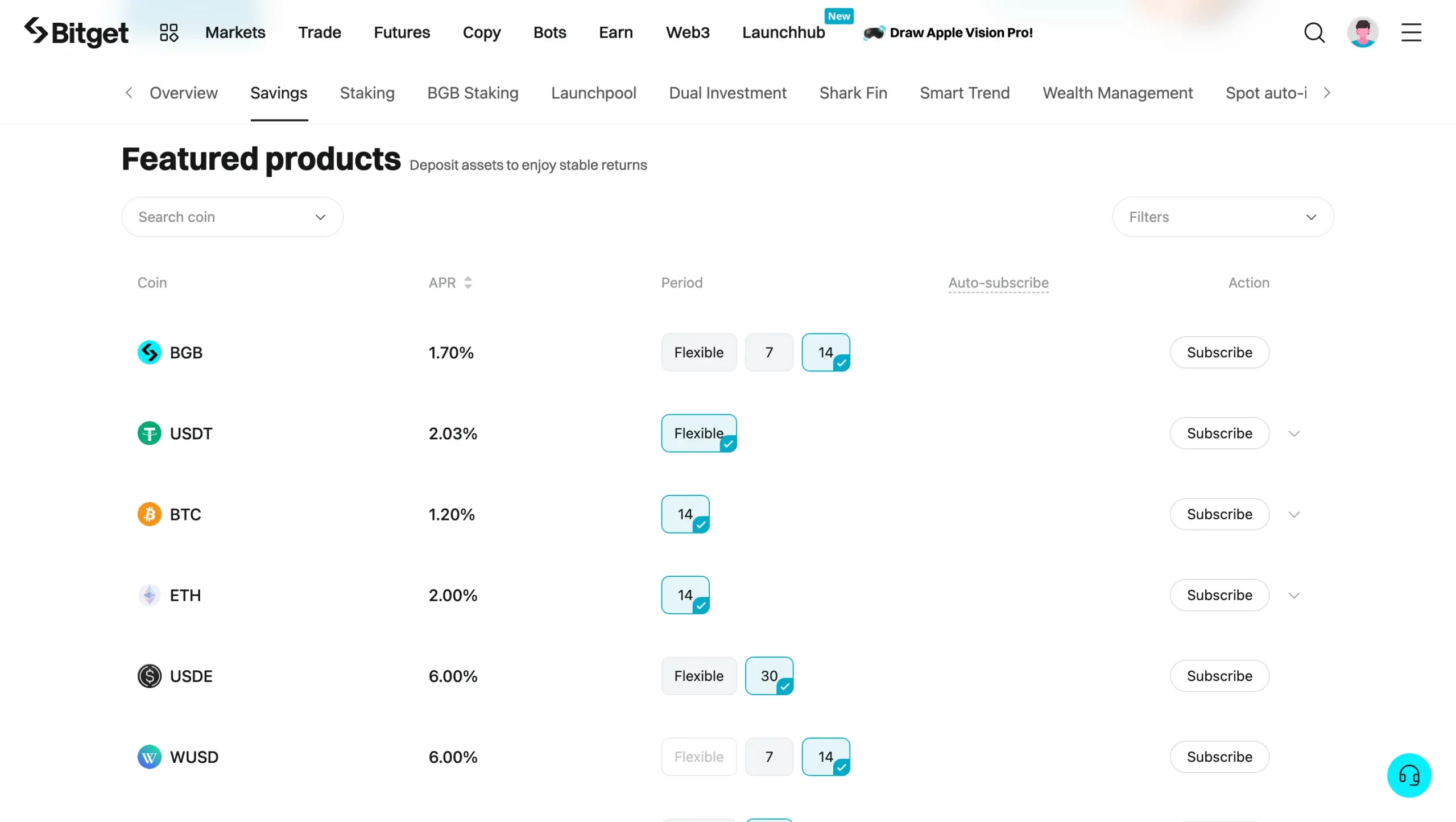Viewport: 1456px width, 822px height.
Task: Open the Filters dropdown
Action: coord(1223,217)
